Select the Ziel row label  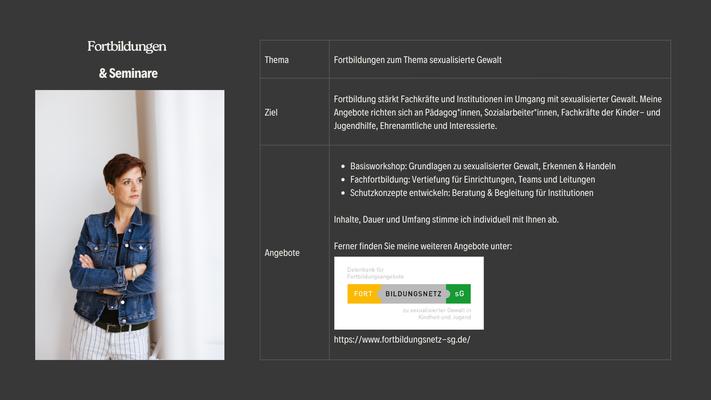272,113
